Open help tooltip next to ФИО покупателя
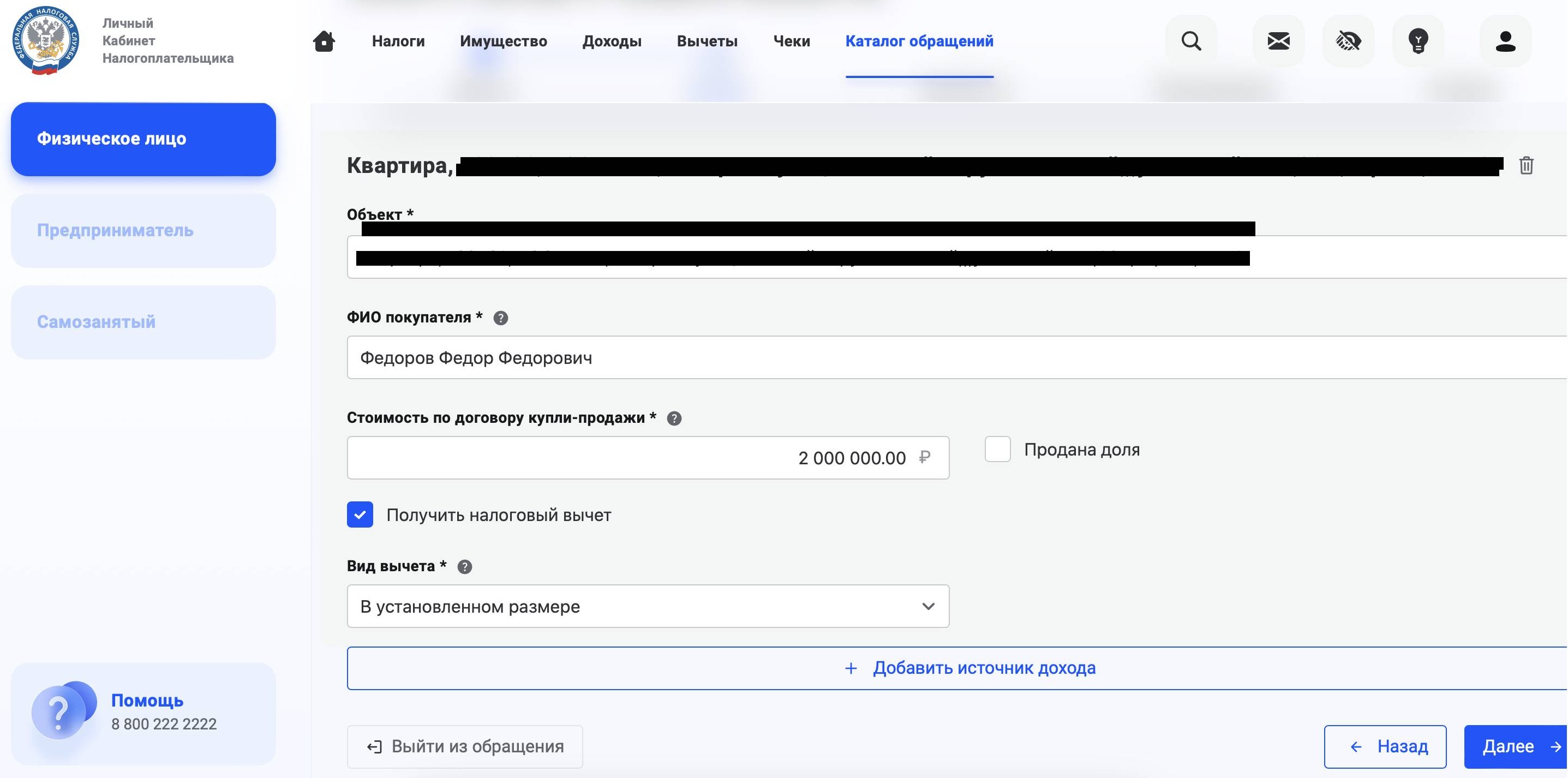The width and height of the screenshot is (1568, 778). click(x=500, y=317)
